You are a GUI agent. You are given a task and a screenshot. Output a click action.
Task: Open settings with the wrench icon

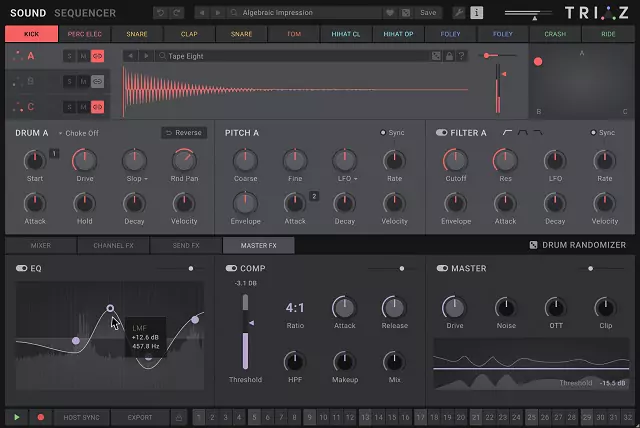click(459, 13)
